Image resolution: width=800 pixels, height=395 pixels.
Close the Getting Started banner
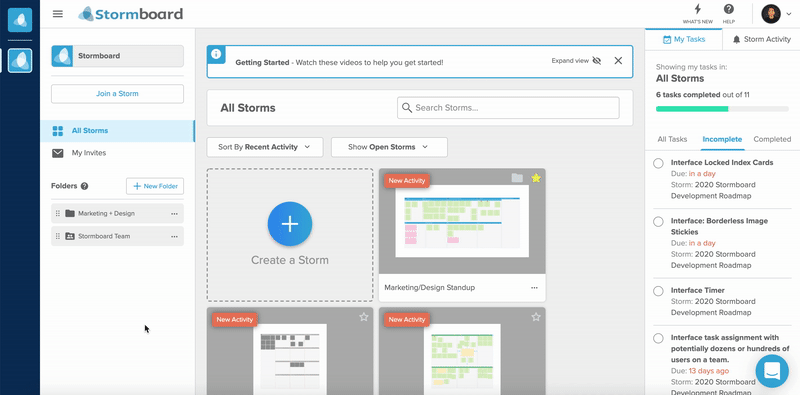pyautogui.click(x=618, y=61)
